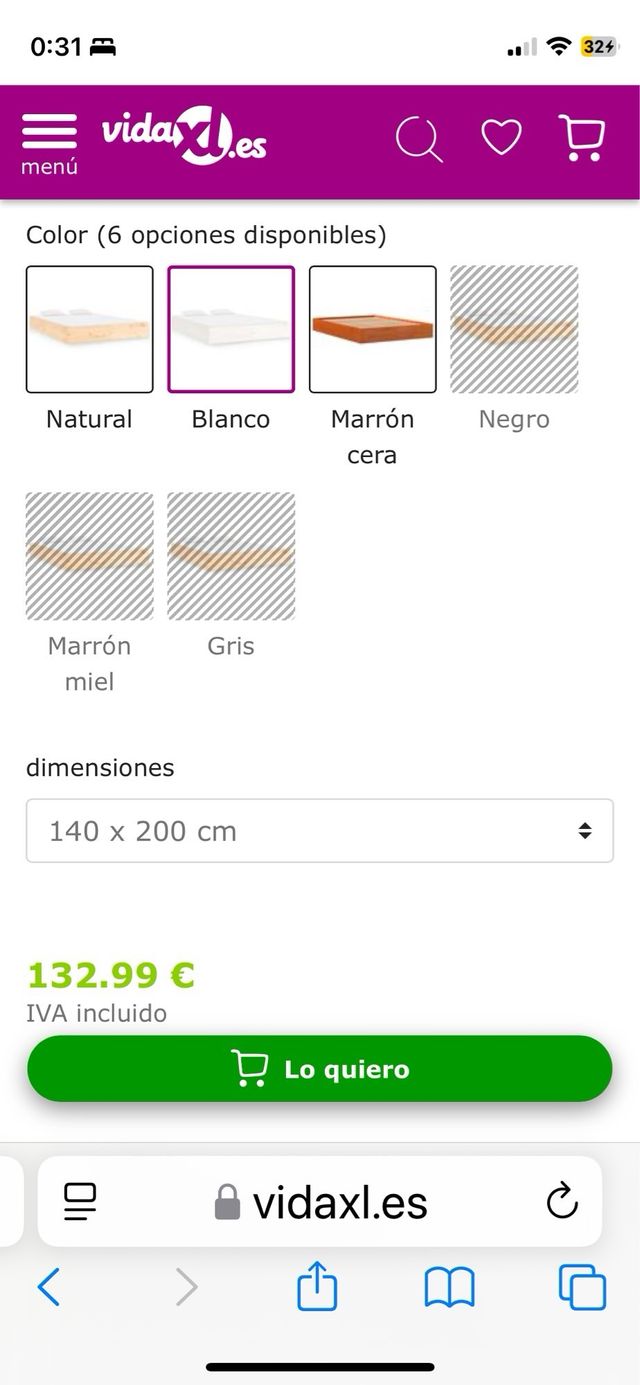Tap the lock icon in the address bar
This screenshot has height=1385, width=640.
click(x=232, y=1203)
